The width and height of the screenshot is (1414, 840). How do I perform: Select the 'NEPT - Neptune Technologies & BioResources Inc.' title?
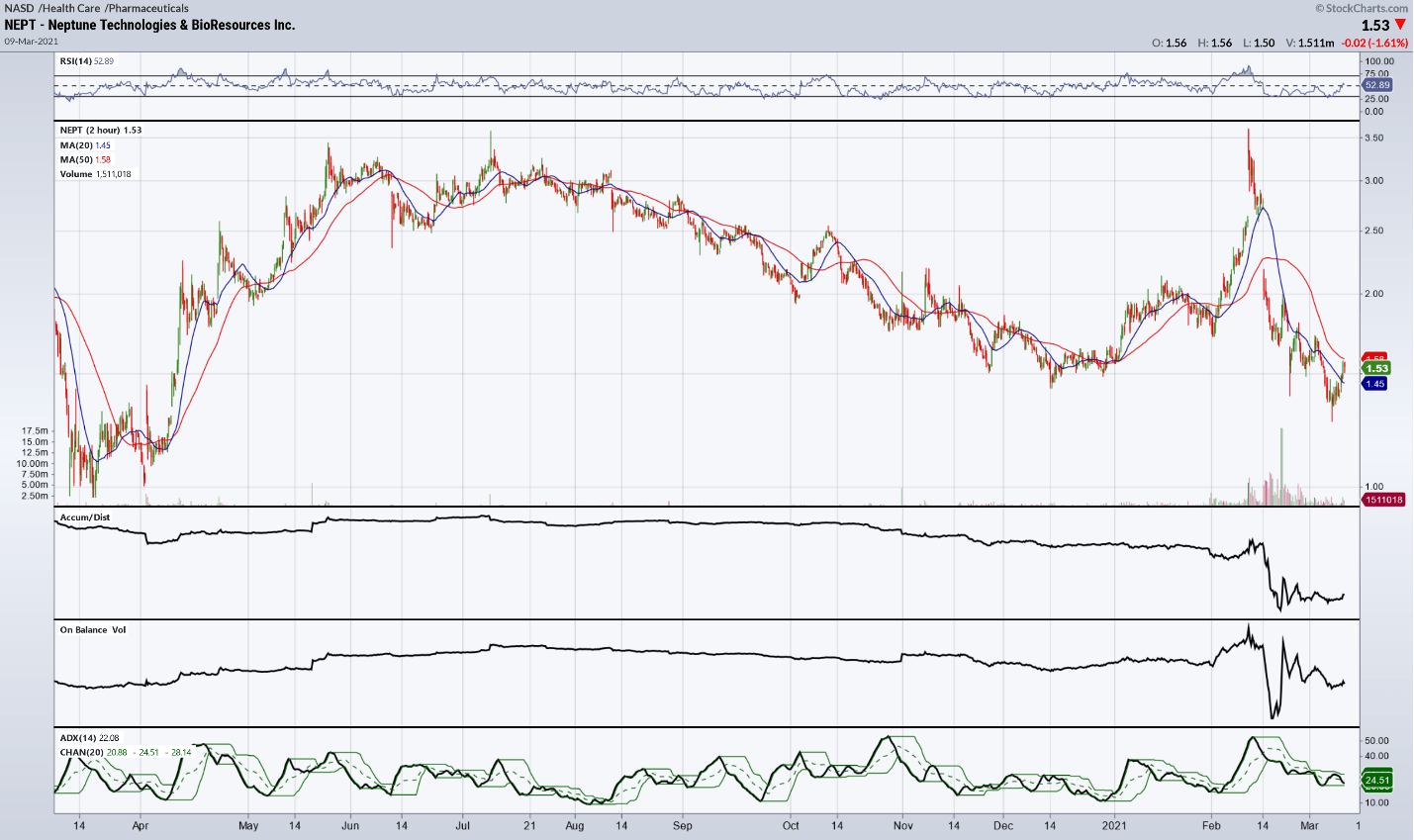[x=149, y=25]
